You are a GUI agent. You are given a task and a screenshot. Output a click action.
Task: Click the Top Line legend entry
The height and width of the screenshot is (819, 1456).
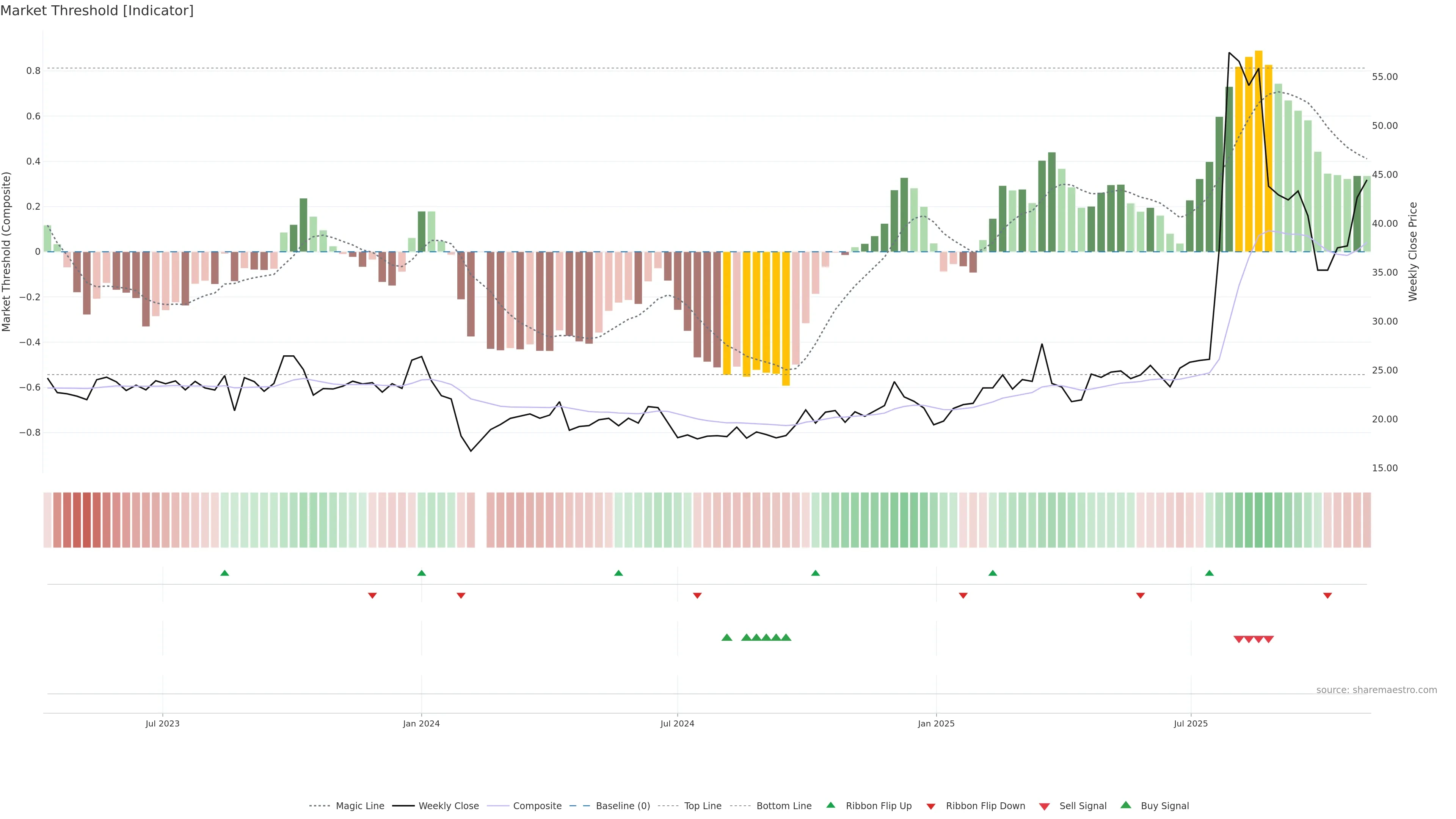(x=703, y=806)
